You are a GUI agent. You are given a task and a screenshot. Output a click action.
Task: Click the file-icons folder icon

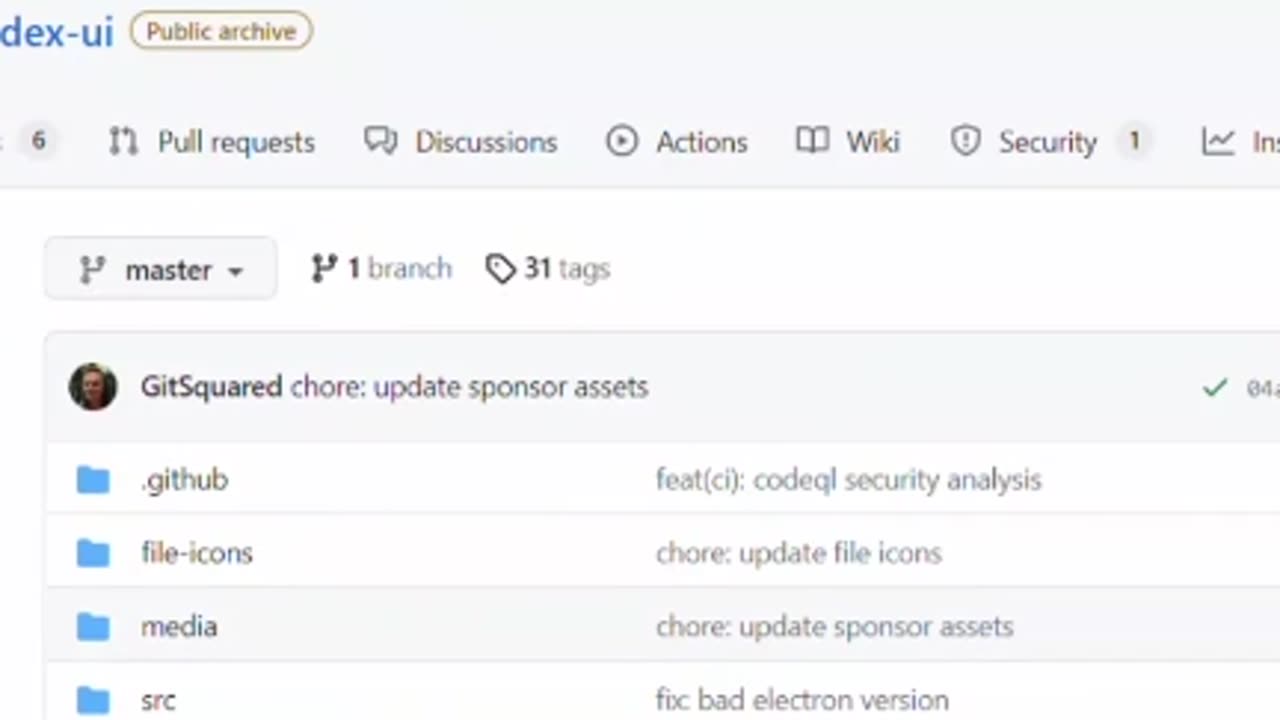[x=93, y=553]
